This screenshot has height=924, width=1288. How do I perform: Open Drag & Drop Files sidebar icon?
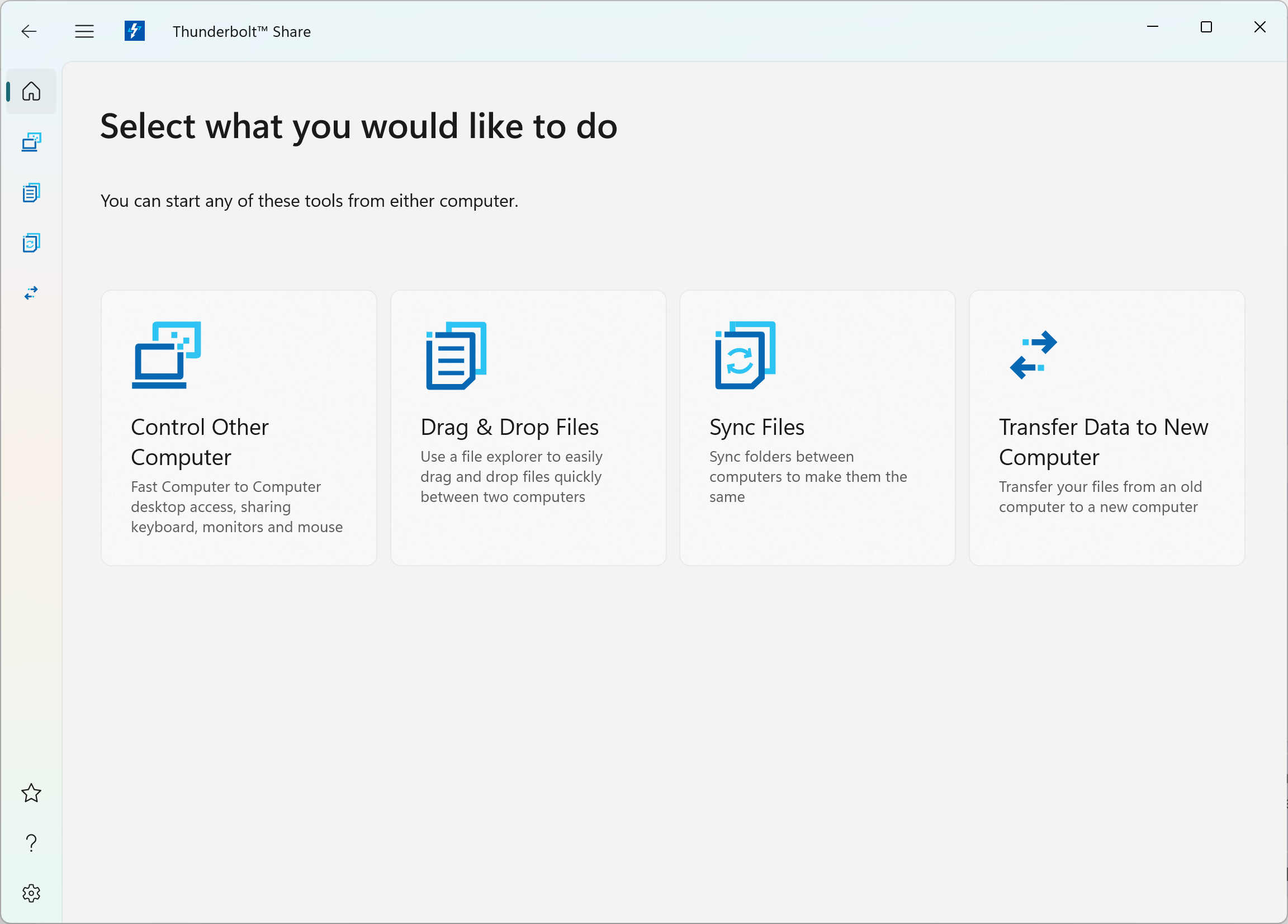point(31,192)
